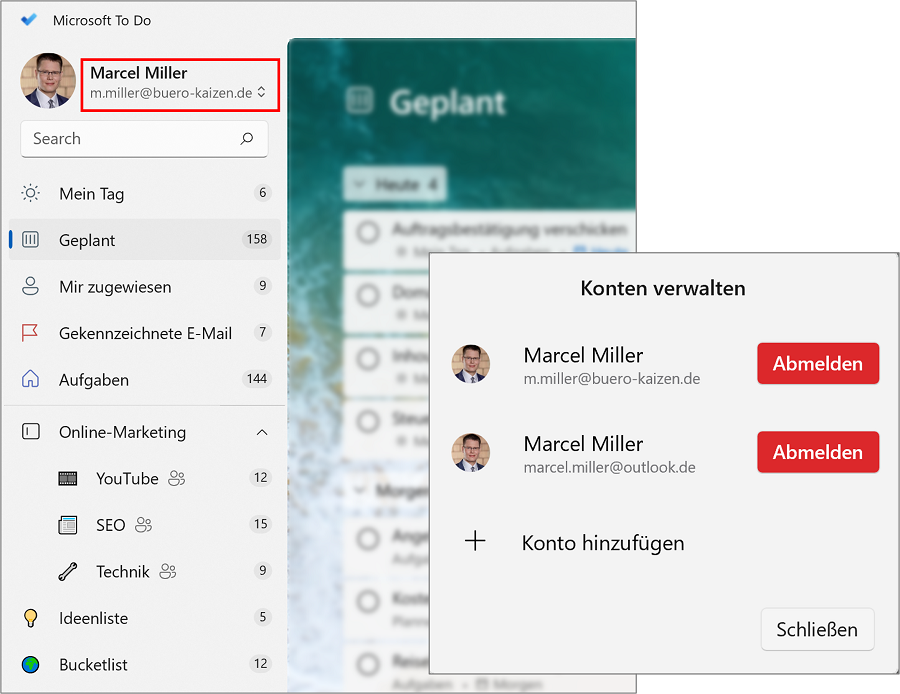This screenshot has height=694, width=900.
Task: Mark Auftragsbestätigung verschicken task complete
Action: coord(368,232)
